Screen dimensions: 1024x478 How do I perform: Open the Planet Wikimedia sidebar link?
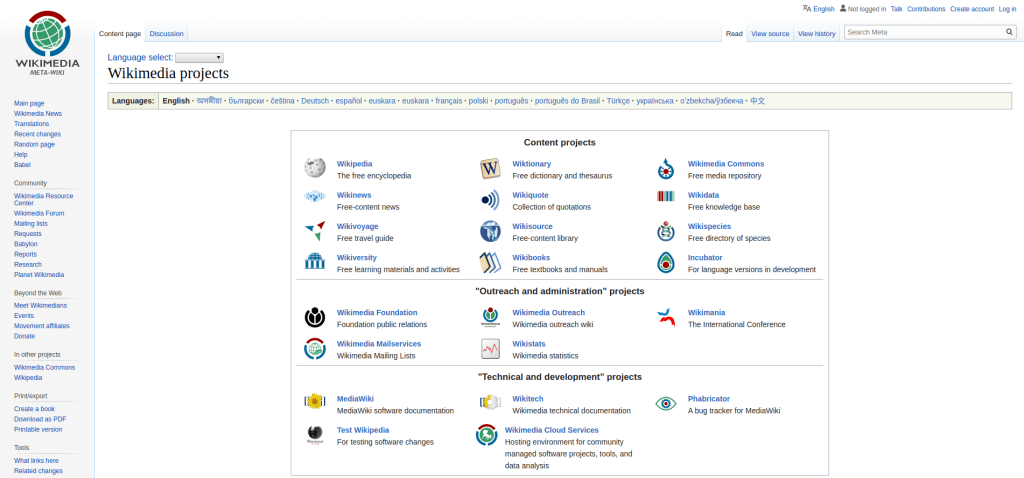(39, 275)
